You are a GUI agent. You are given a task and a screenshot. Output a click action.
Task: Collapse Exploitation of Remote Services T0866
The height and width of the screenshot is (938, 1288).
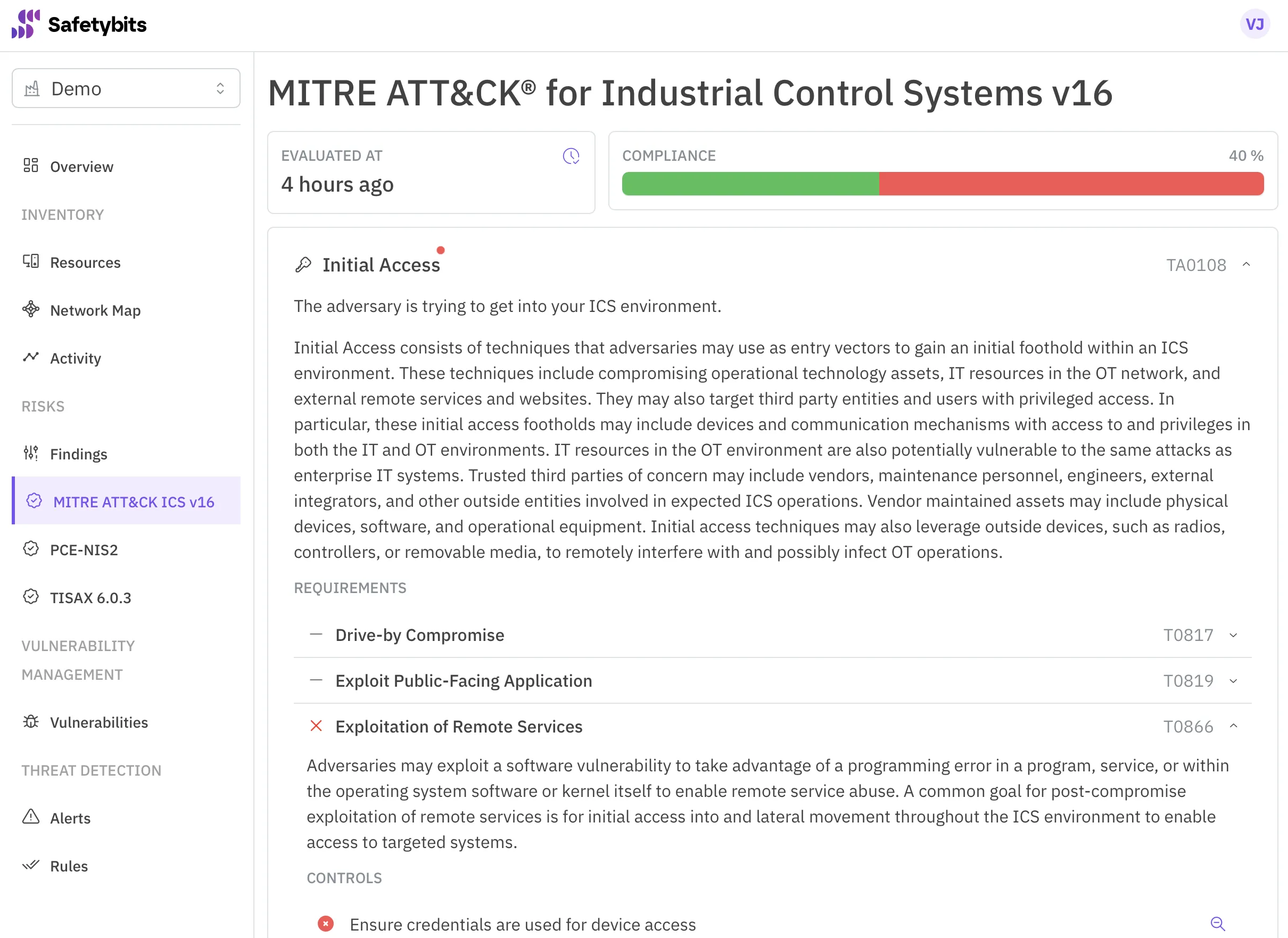pyautogui.click(x=1237, y=726)
